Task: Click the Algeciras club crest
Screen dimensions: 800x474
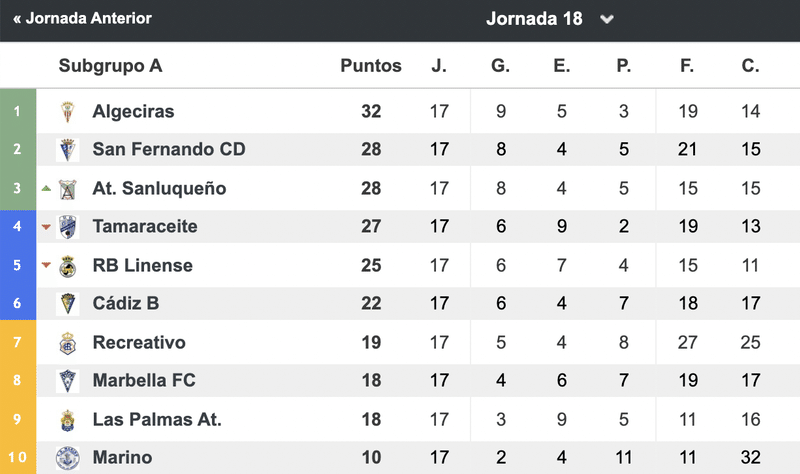Action: (67, 112)
